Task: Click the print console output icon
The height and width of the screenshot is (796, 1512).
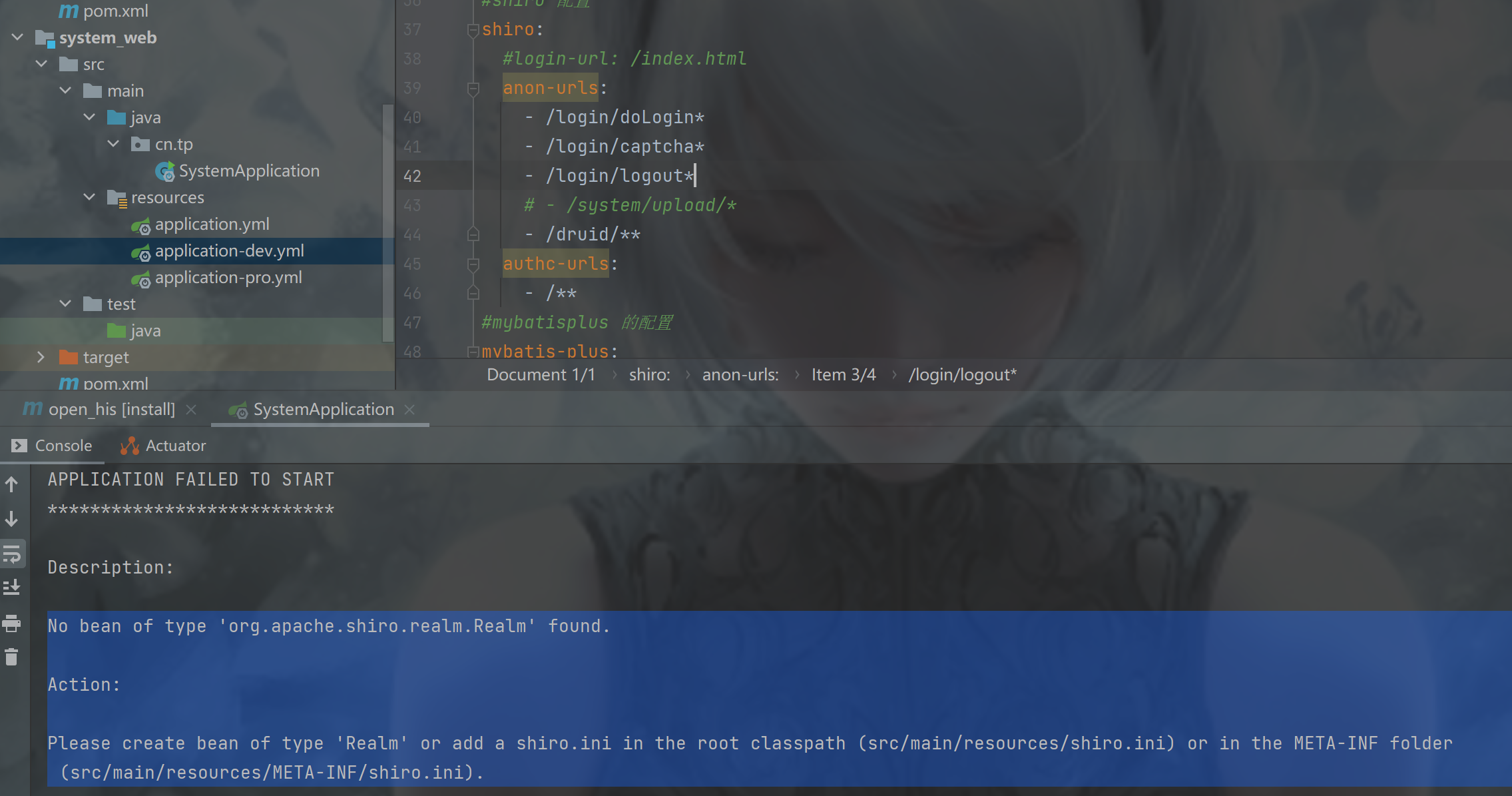Action: (x=12, y=623)
